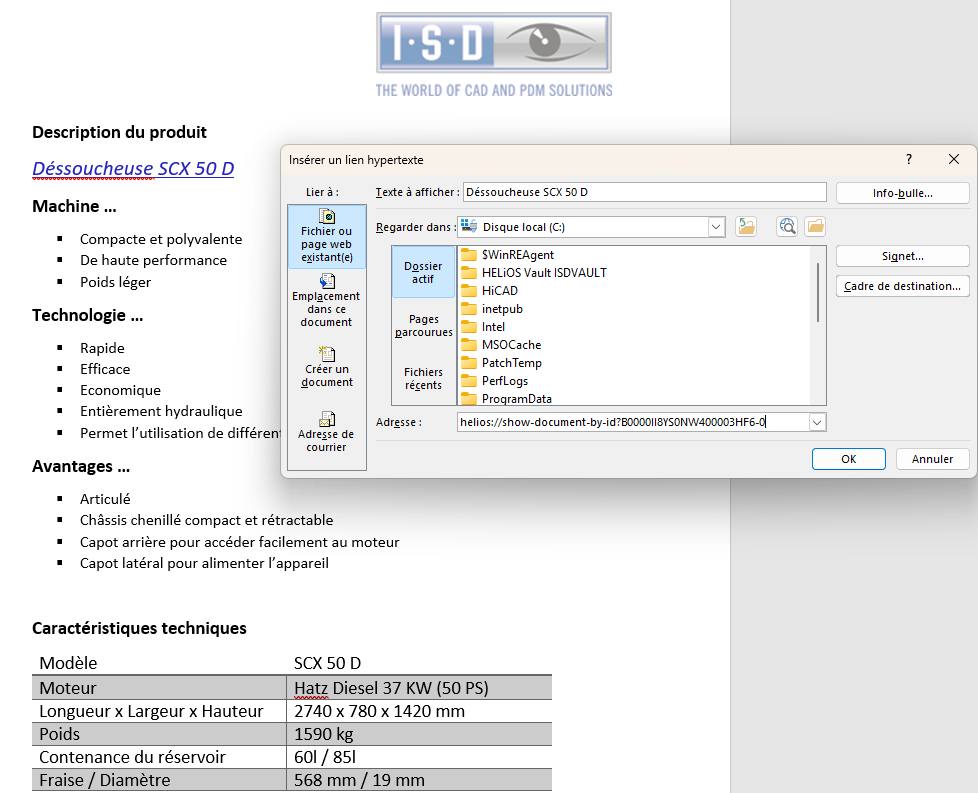Click the ISD logo image
Image resolution: width=978 pixels, height=793 pixels.
pos(494,55)
